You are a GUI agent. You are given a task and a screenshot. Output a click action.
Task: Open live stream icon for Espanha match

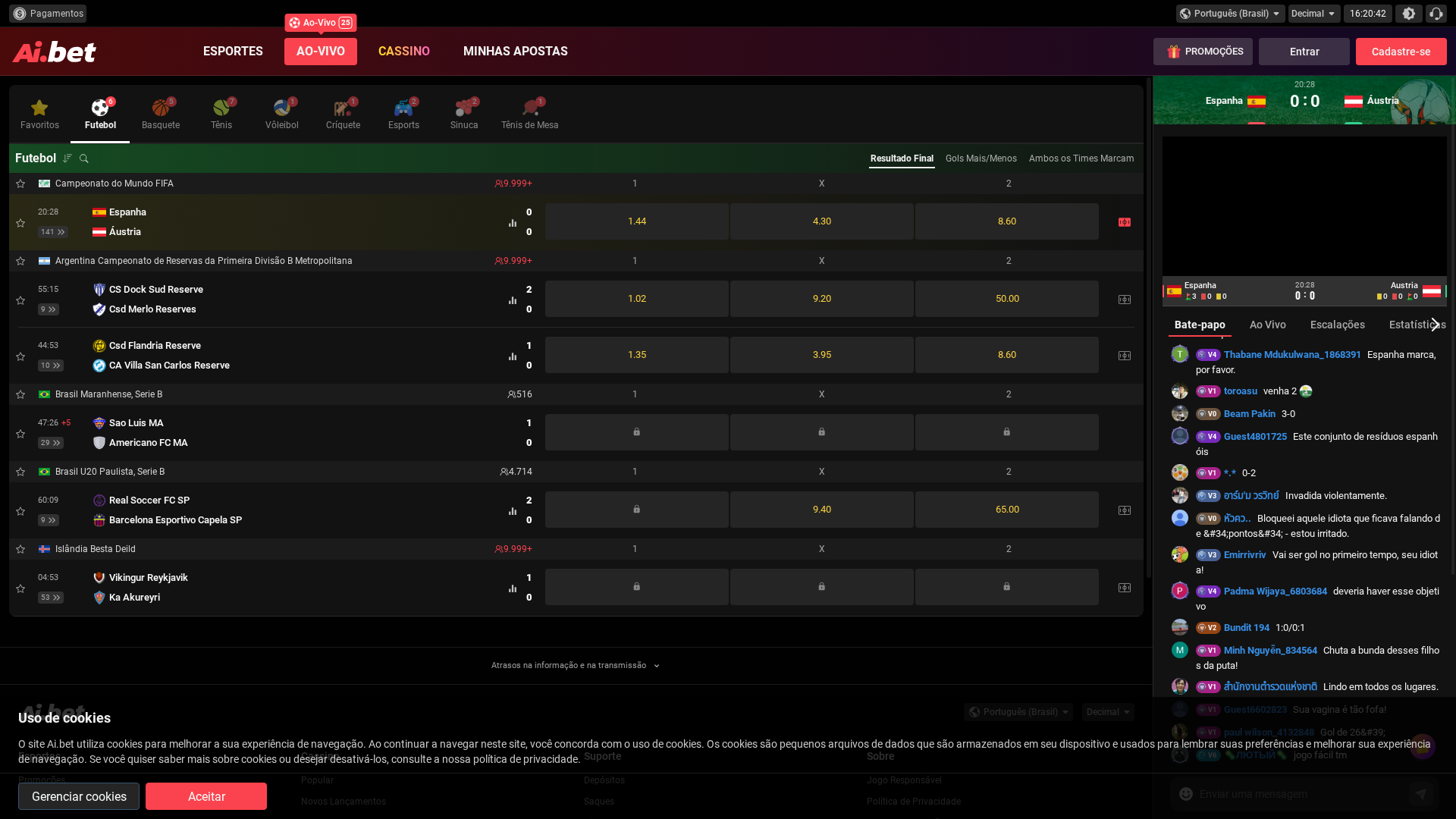tap(1125, 222)
